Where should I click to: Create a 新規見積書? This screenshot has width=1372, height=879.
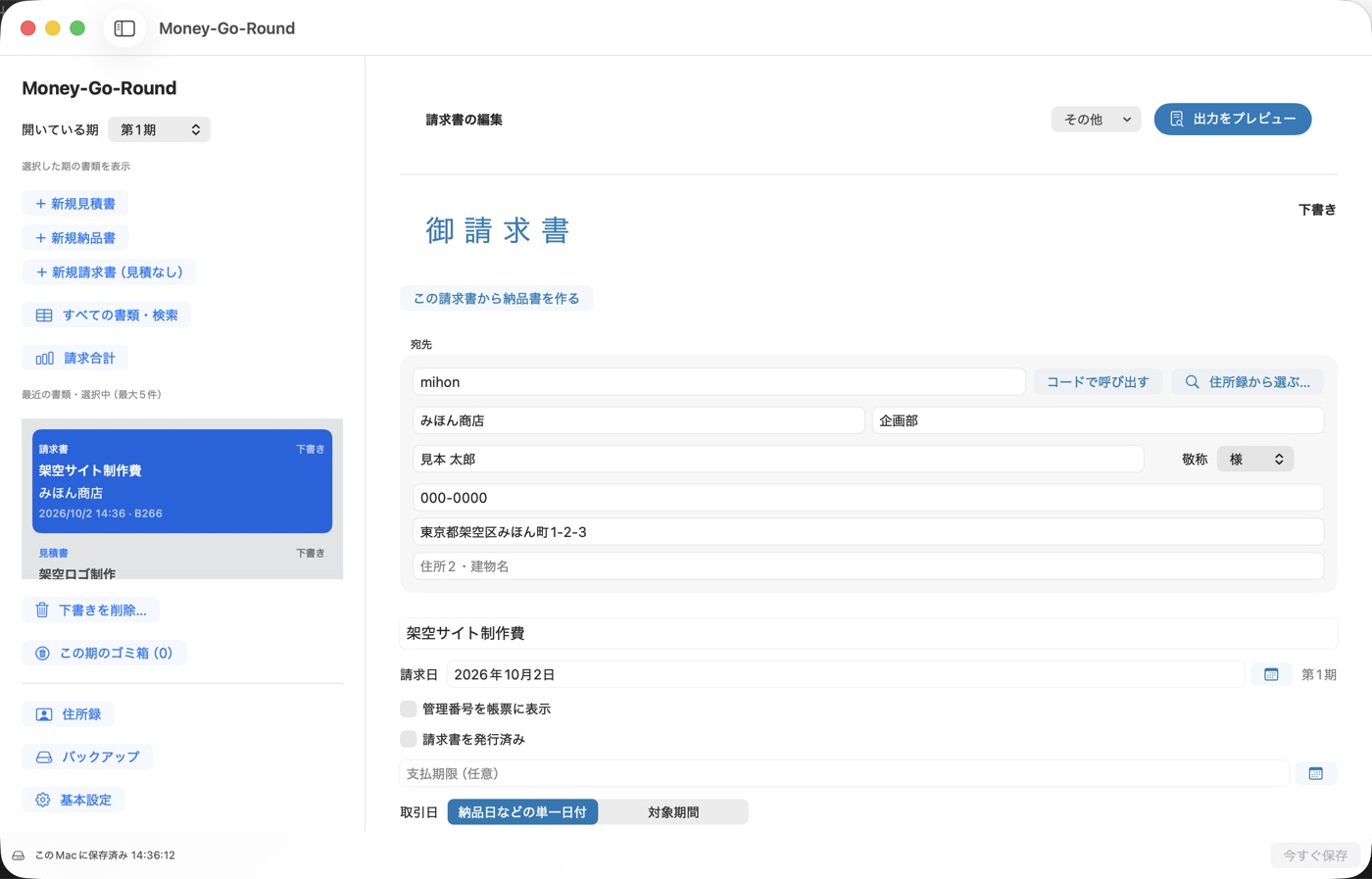tap(75, 204)
